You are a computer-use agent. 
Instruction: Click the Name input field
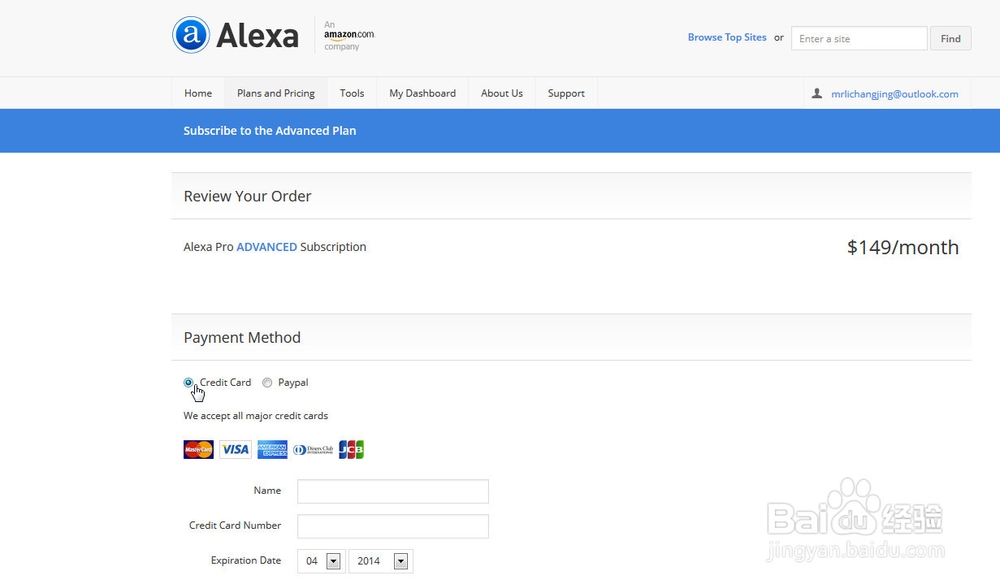click(x=393, y=492)
